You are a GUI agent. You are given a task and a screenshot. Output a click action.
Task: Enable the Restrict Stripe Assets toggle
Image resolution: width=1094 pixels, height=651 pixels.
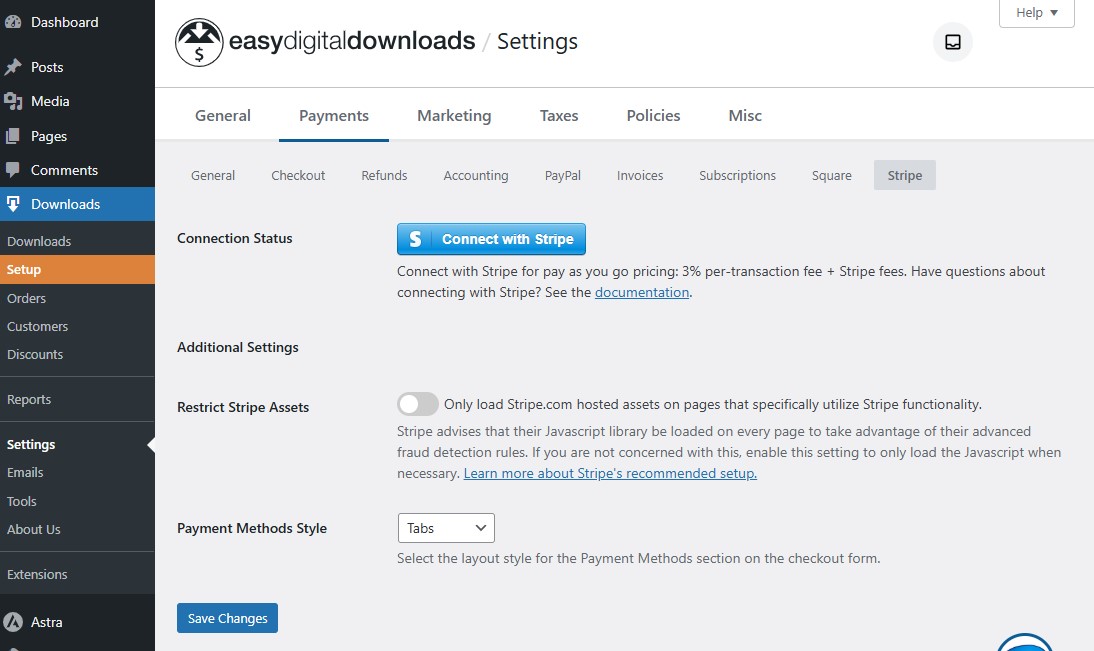[418, 404]
